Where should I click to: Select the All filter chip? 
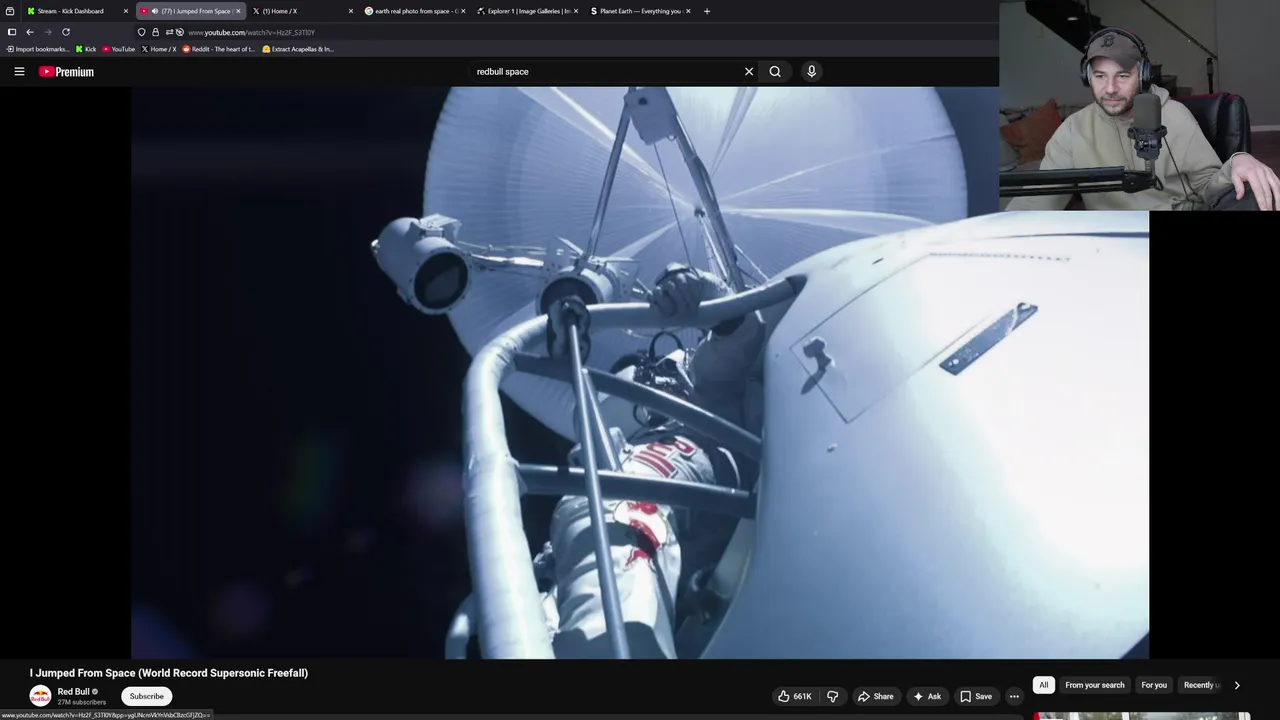(x=1043, y=685)
